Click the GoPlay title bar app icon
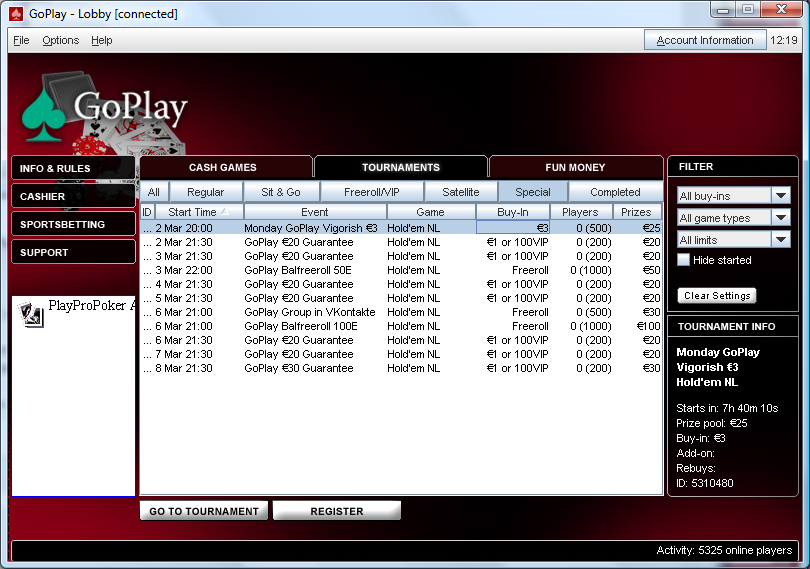The height and width of the screenshot is (569, 810). [15, 14]
